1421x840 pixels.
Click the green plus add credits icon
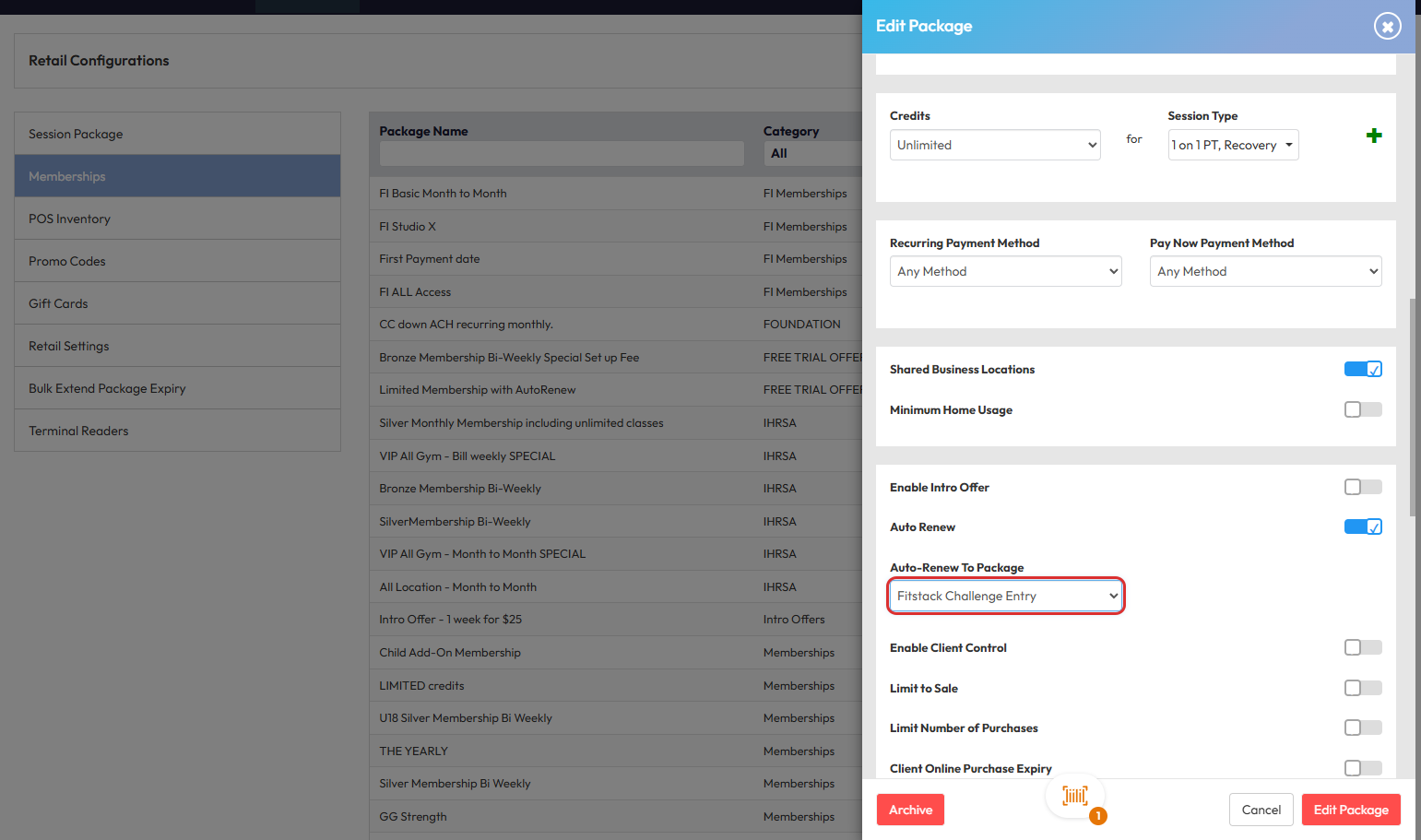coord(1373,136)
